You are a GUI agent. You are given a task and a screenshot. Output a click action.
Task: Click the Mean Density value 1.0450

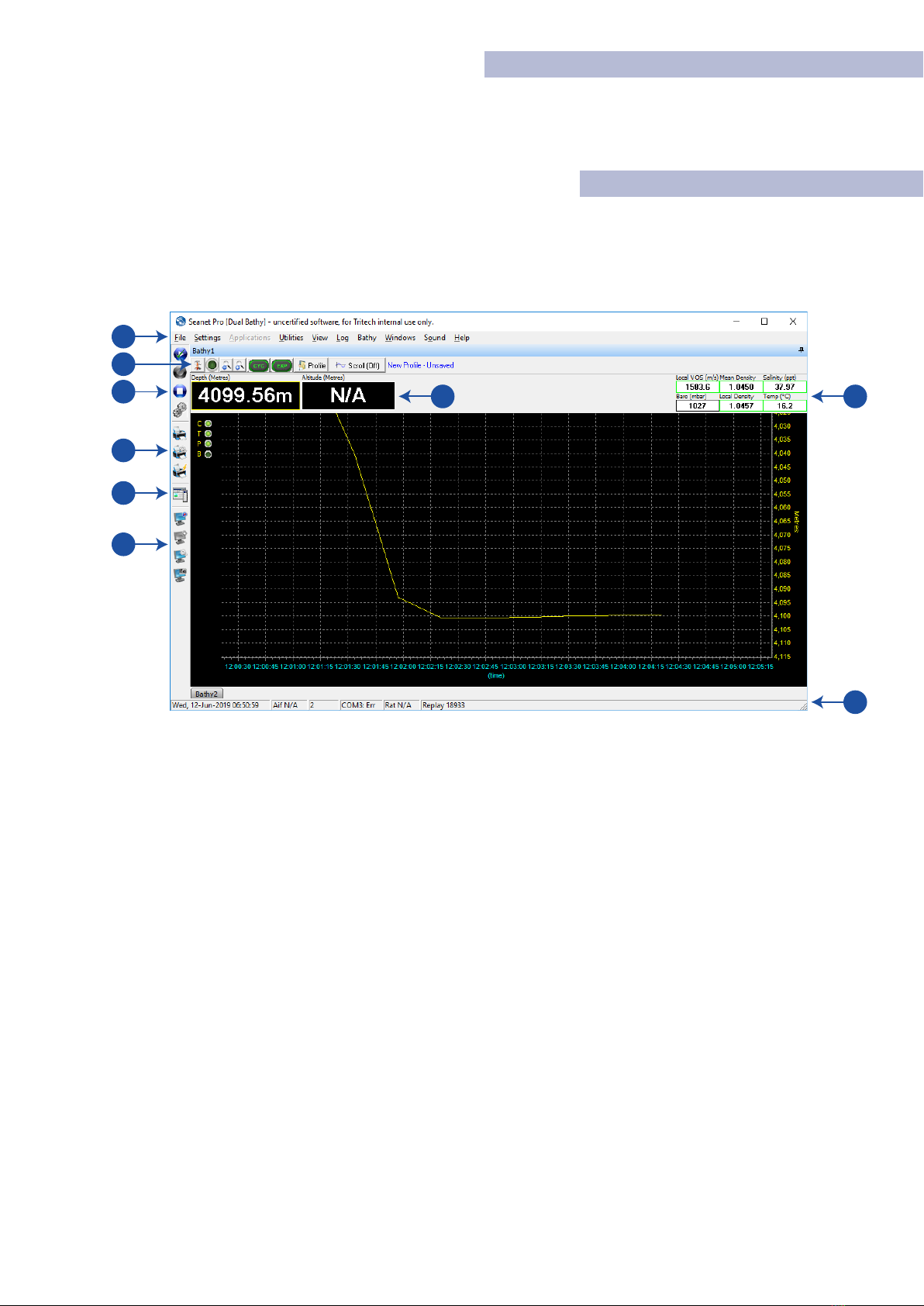point(741,387)
